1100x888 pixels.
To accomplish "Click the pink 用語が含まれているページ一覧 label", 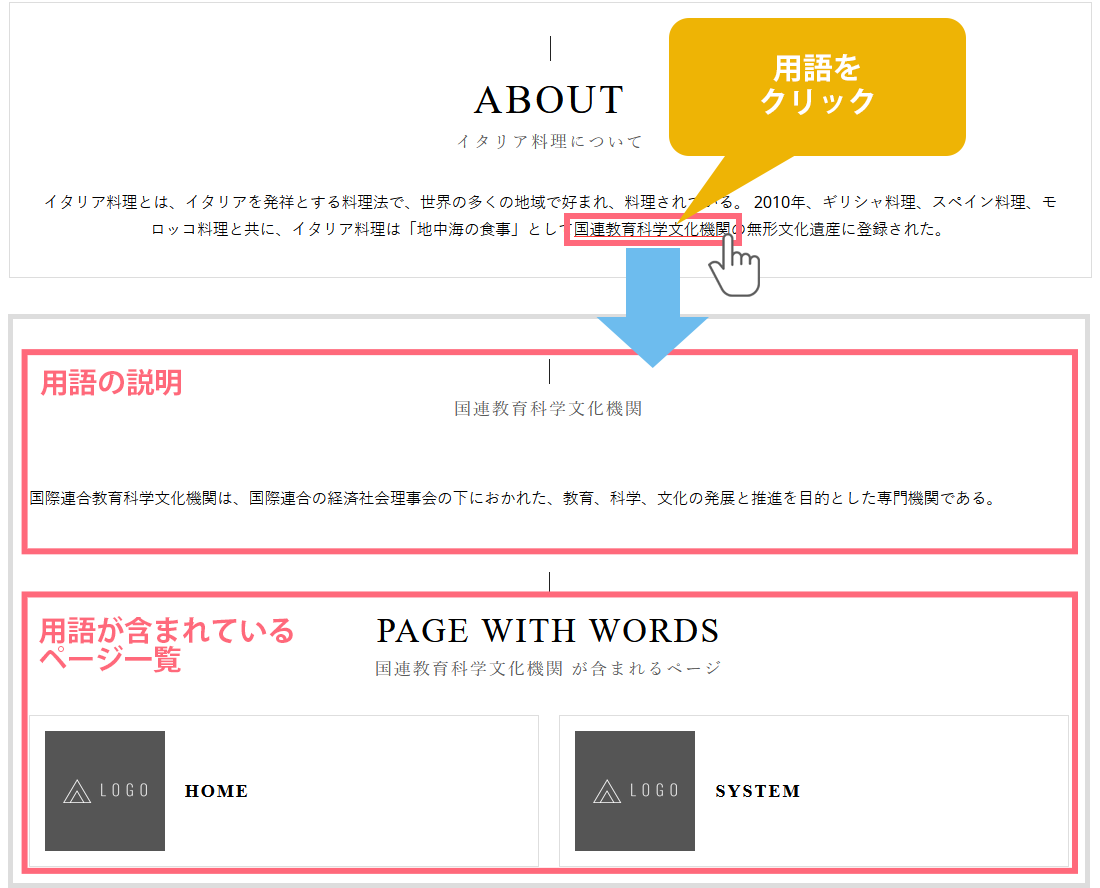I will (166, 645).
